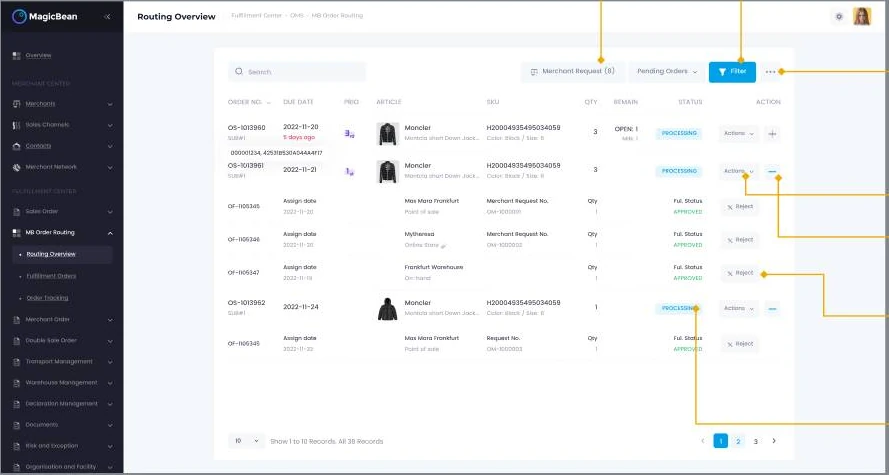The image size is (889, 475).
Task: Click the Contacts sidebar icon
Action: click(16, 146)
